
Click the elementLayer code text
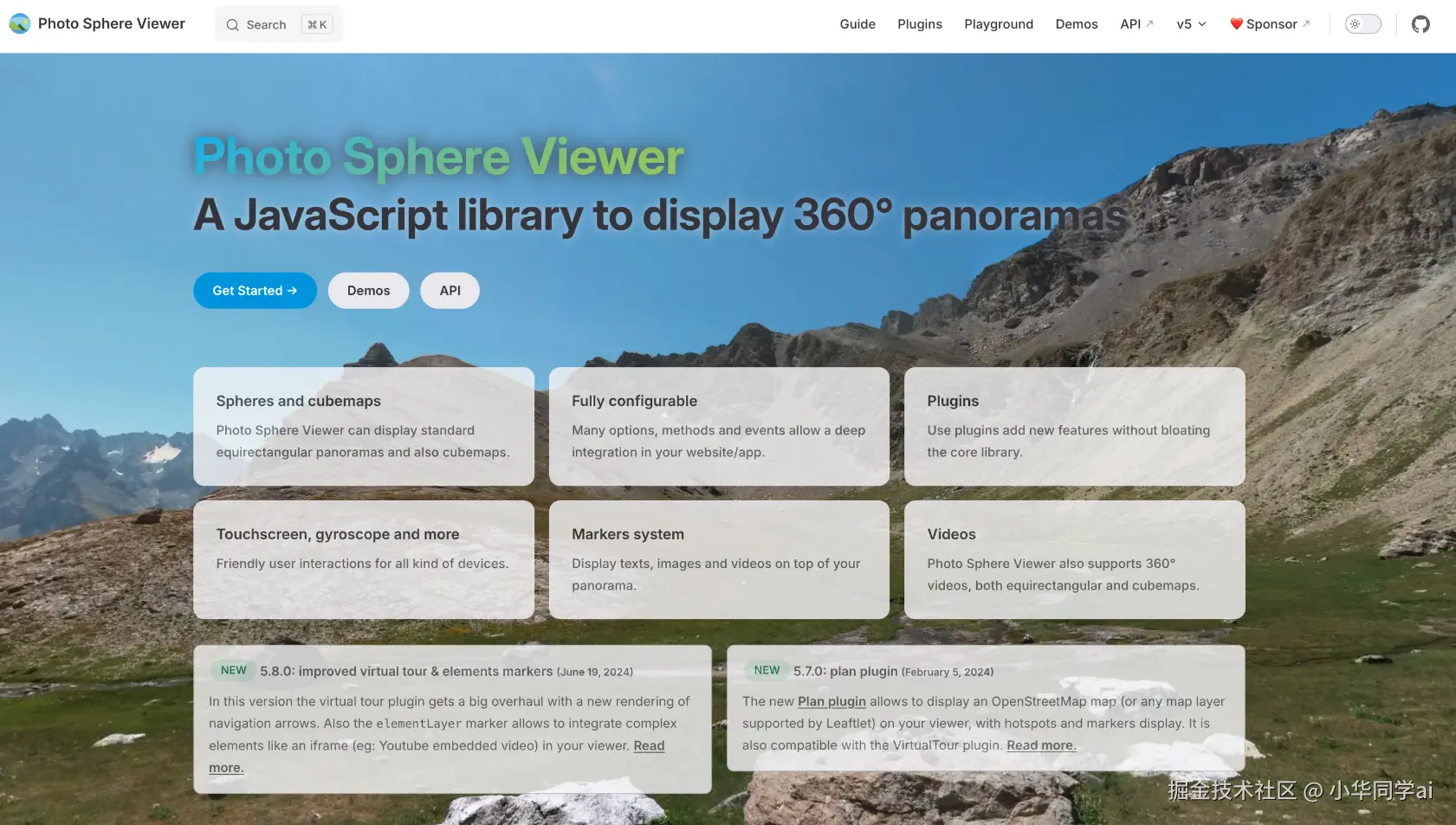pos(419,724)
